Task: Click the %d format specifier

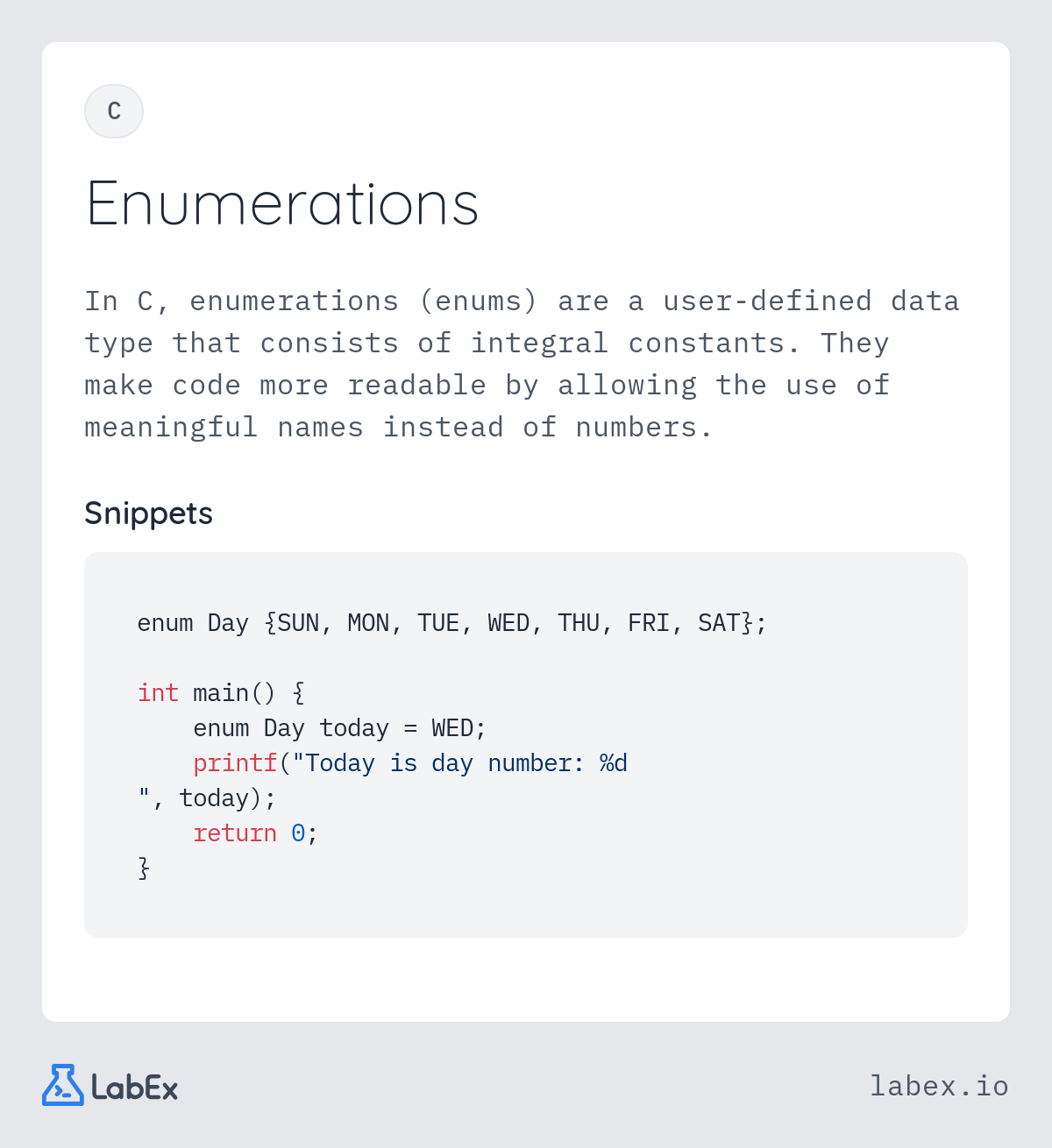Action: (614, 763)
